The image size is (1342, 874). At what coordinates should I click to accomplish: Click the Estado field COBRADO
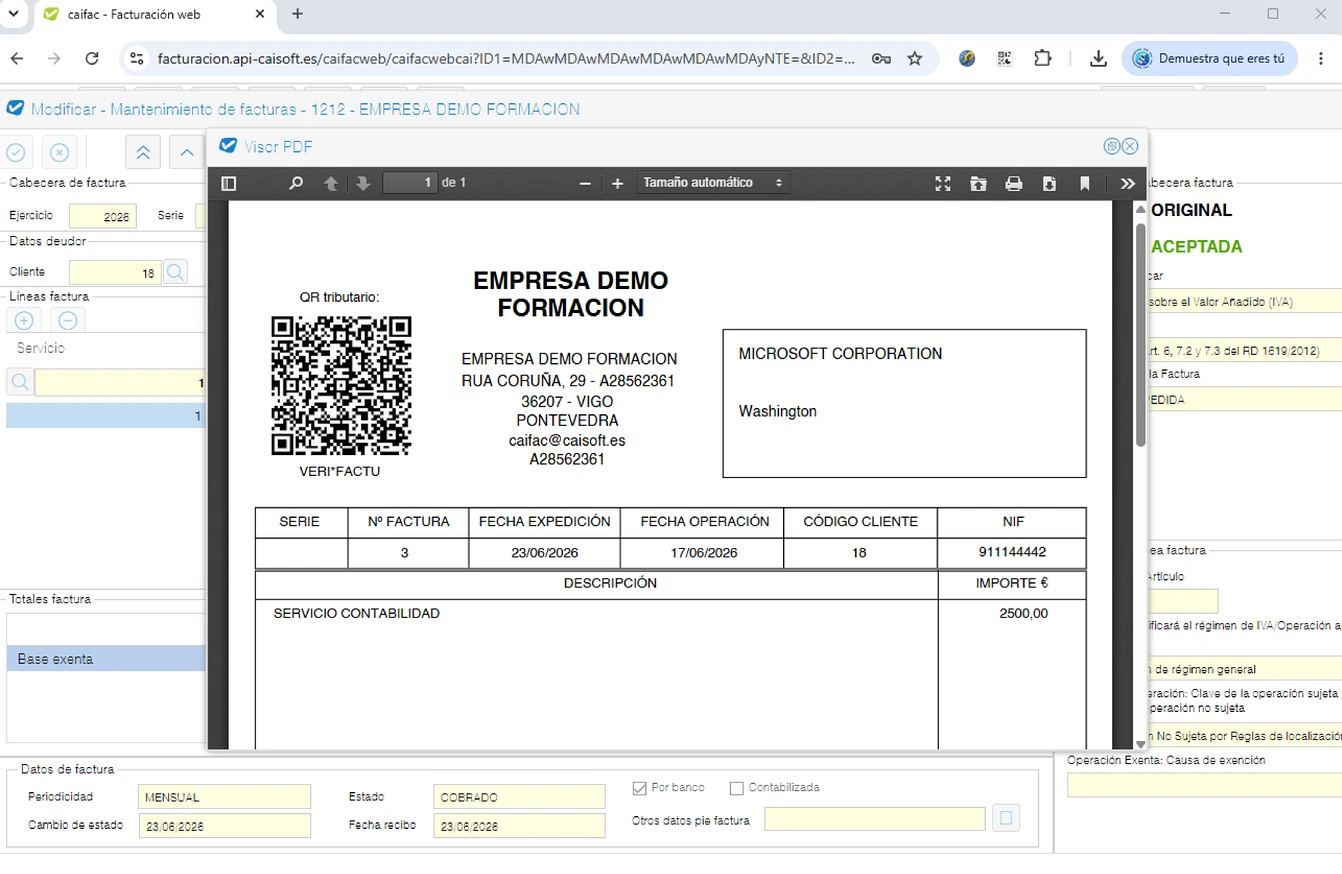(519, 797)
